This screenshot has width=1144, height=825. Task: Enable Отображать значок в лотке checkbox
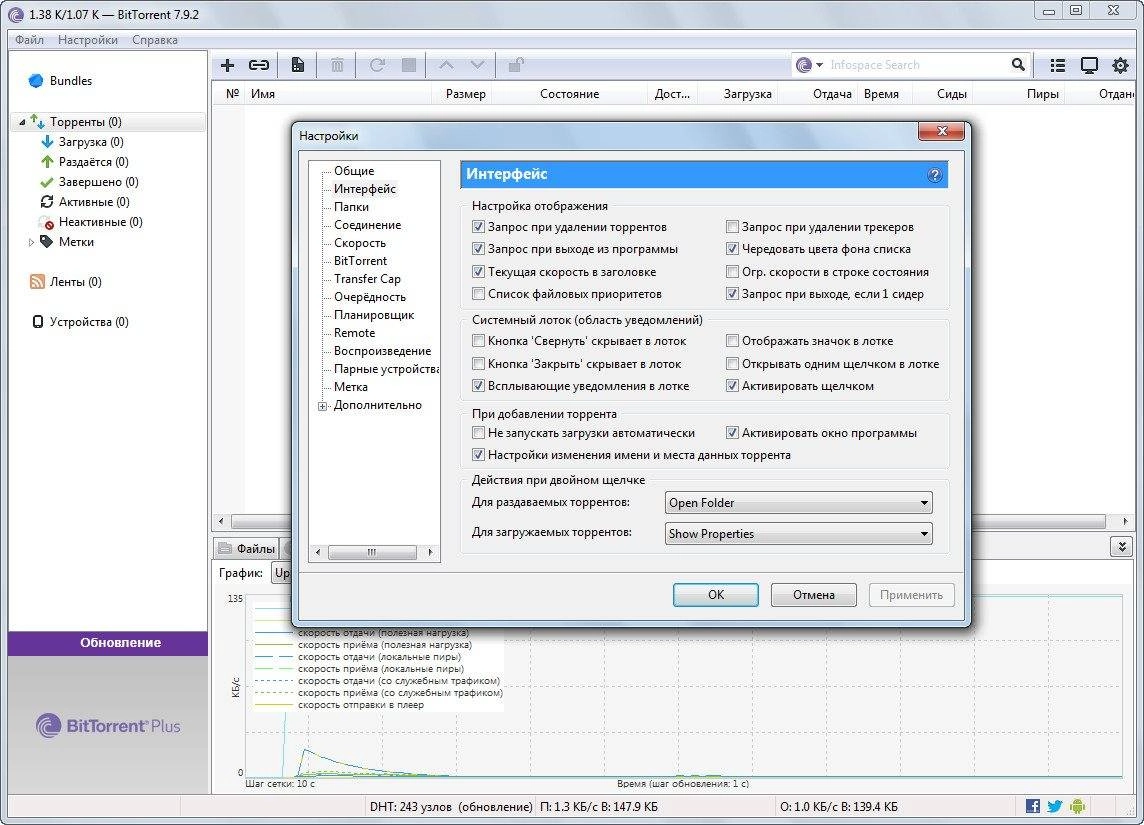[x=732, y=341]
